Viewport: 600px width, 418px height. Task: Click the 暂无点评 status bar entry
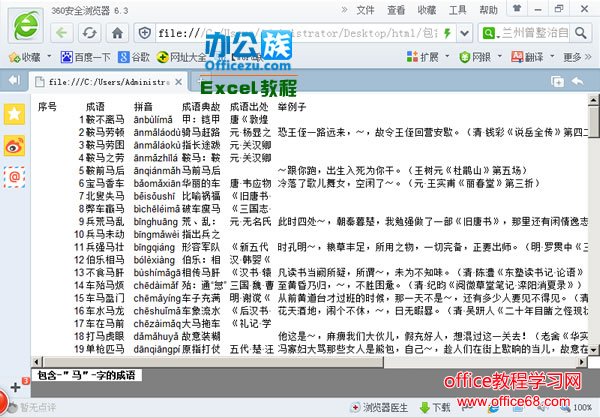pos(33,407)
